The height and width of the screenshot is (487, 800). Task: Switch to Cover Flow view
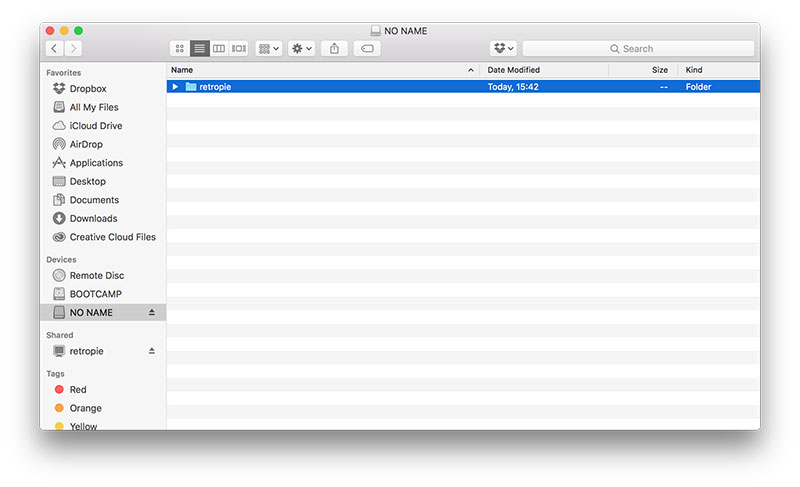click(x=239, y=48)
